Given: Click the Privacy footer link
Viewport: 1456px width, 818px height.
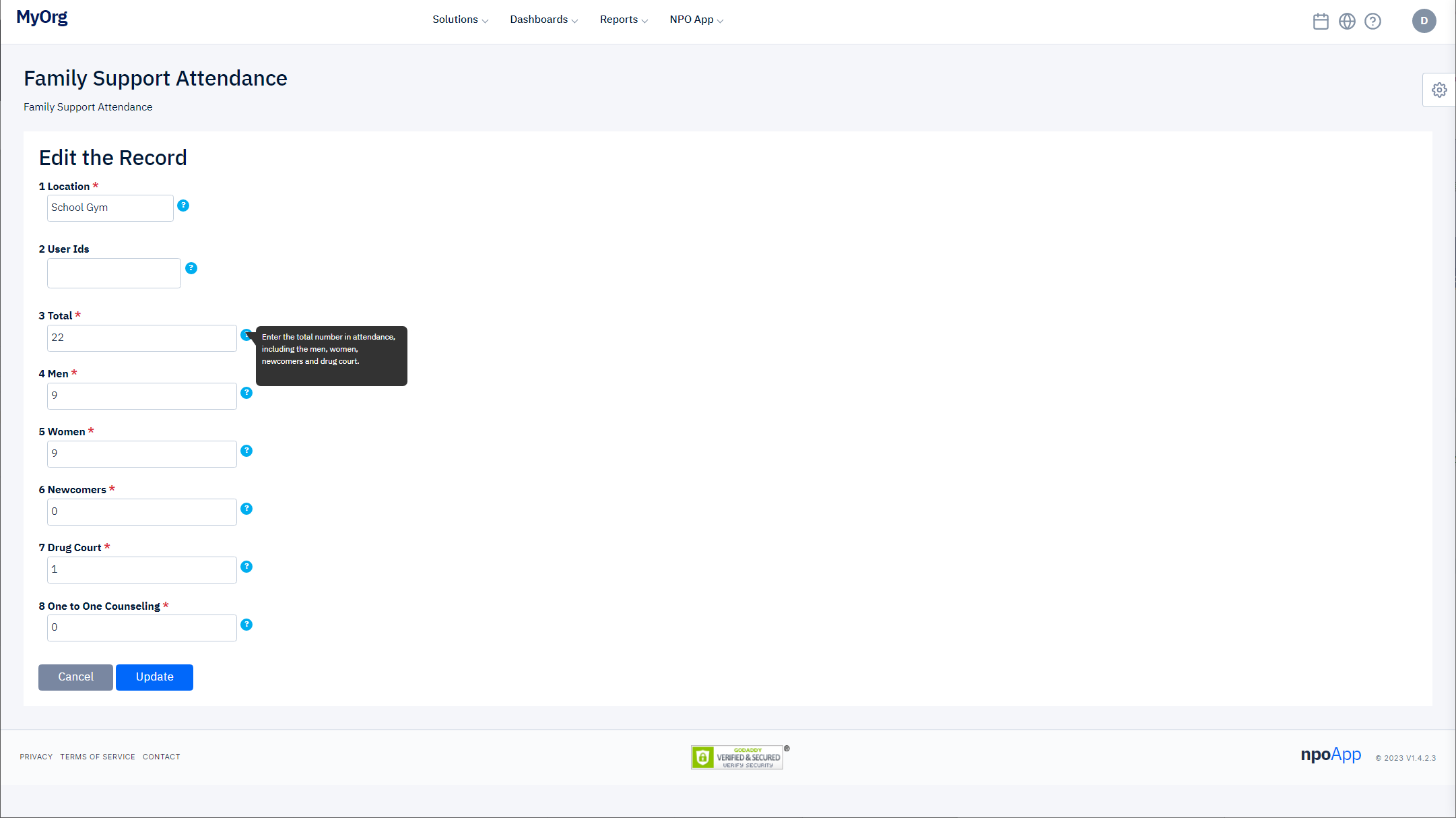Looking at the screenshot, I should tap(36, 757).
